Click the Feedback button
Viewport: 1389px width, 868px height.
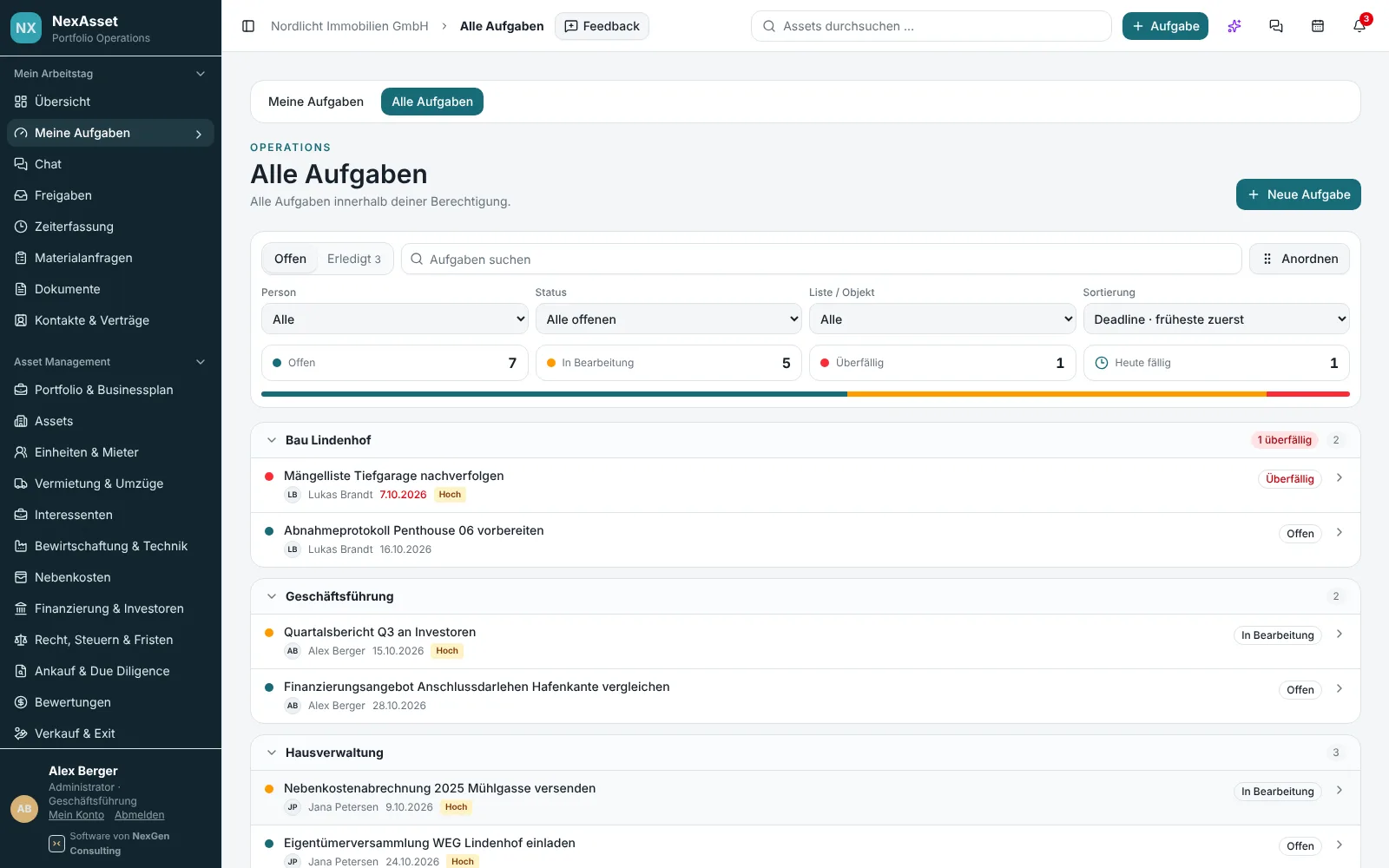602,26
